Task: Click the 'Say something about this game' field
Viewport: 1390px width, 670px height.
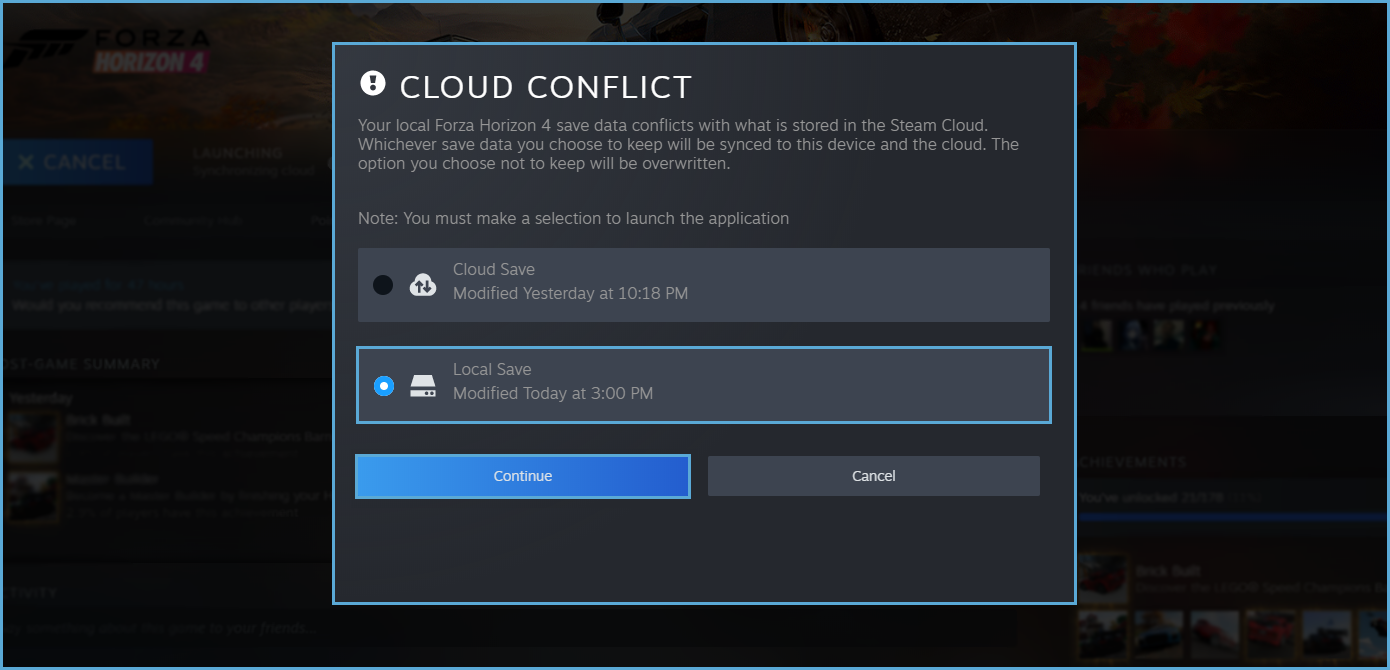Action: coord(160,629)
